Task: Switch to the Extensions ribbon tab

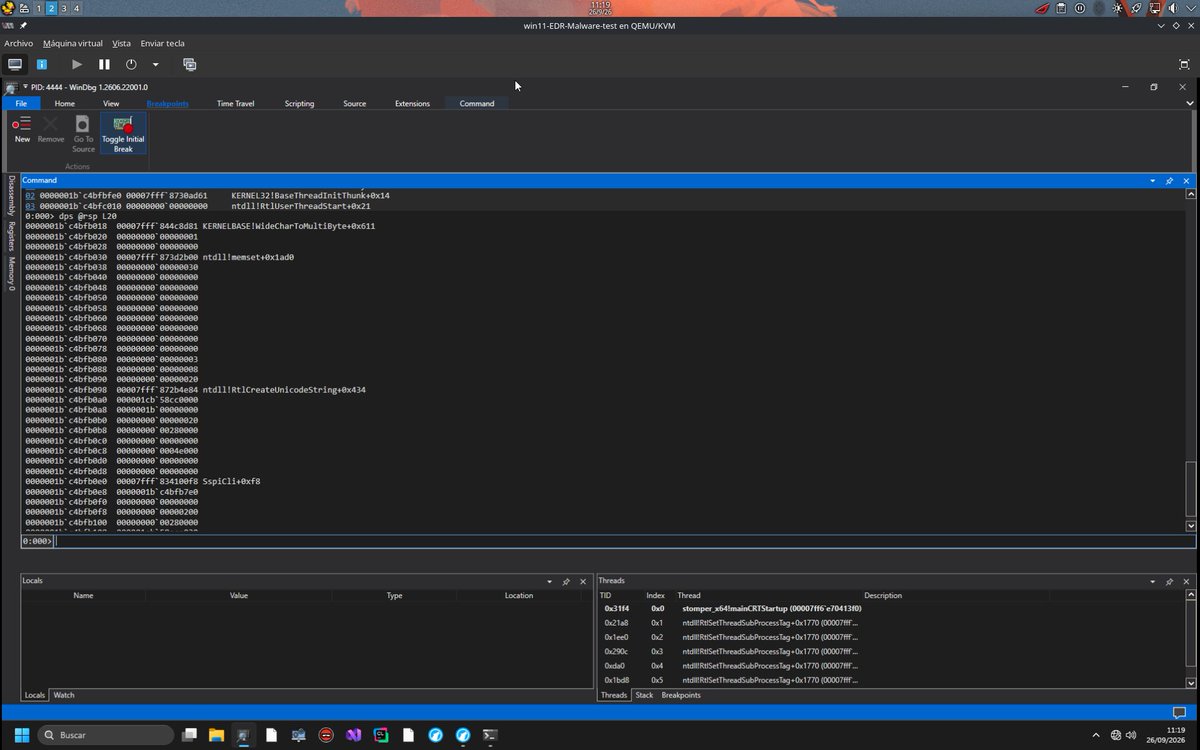Action: 412,103
